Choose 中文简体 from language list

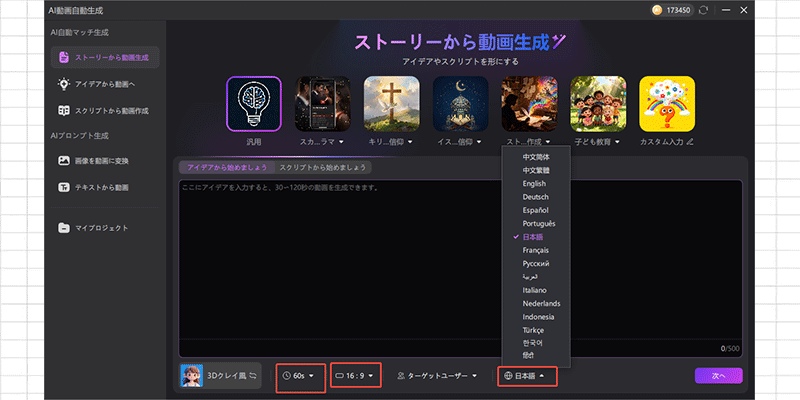[x=536, y=157]
